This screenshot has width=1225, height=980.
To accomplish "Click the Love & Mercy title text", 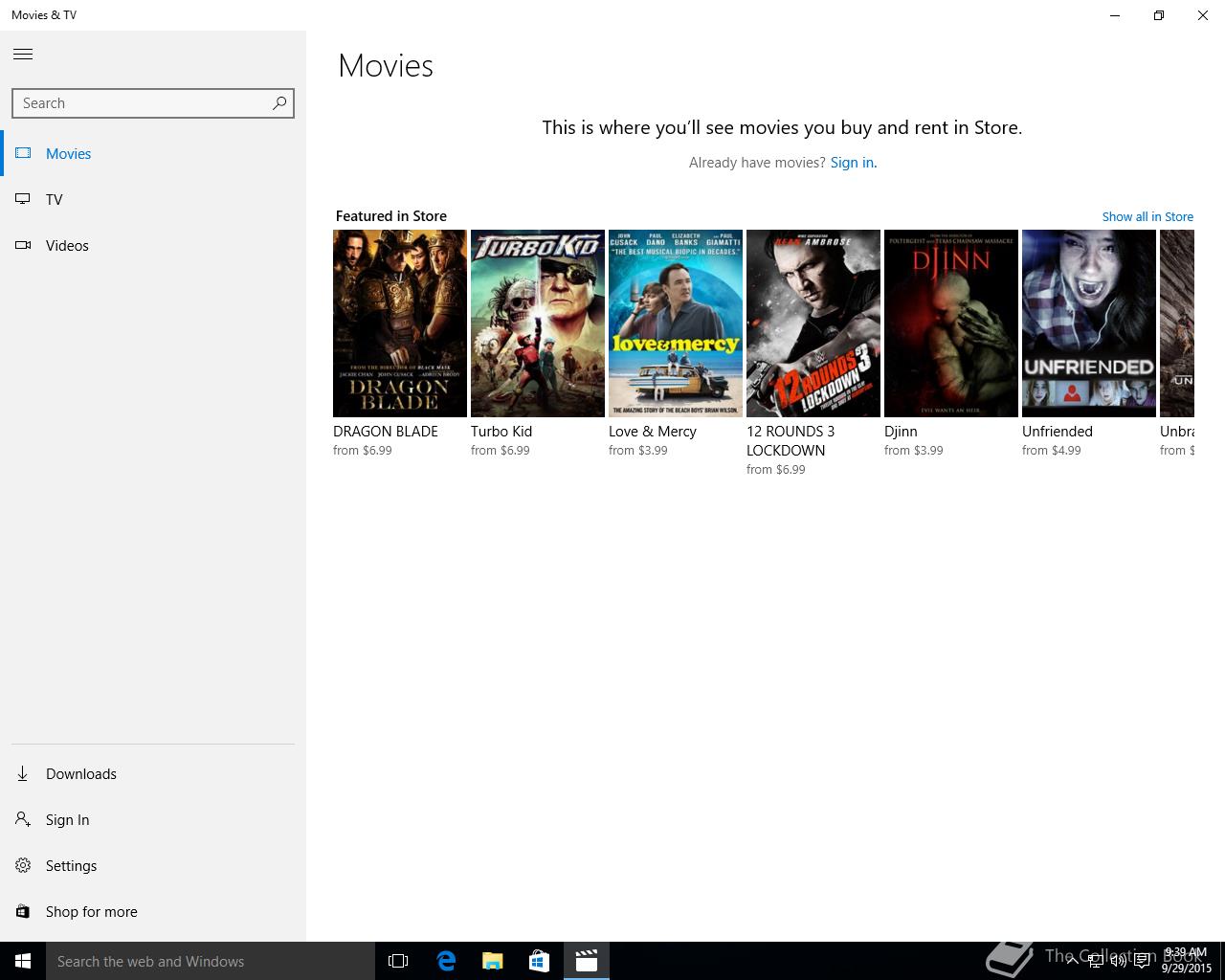I will pos(653,432).
